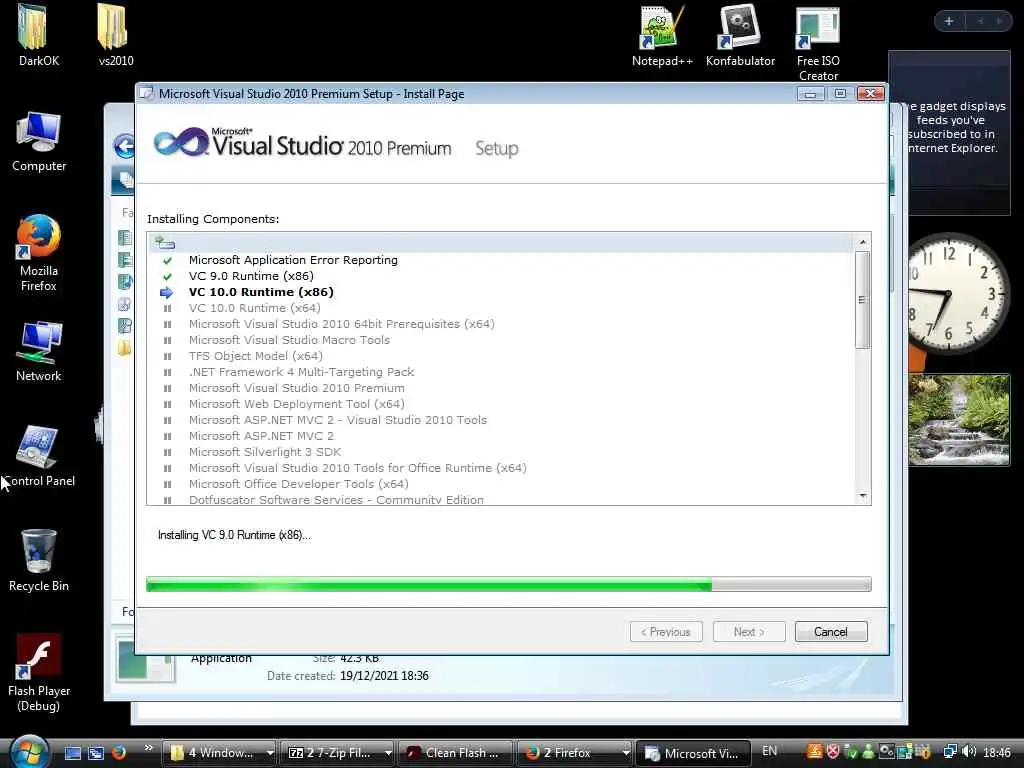Switch to Microsoft Vi... taskbar button
Viewport: 1024px width, 768px height.
pyautogui.click(x=692, y=753)
